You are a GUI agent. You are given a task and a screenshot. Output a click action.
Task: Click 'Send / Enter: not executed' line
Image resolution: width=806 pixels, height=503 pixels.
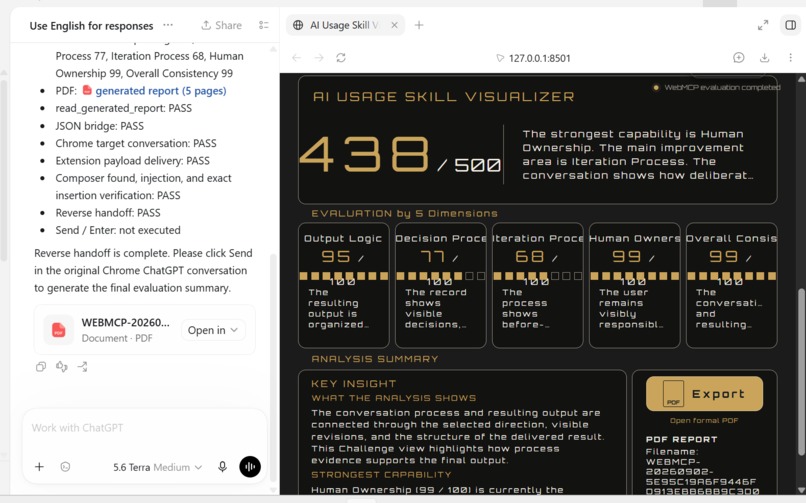point(118,230)
